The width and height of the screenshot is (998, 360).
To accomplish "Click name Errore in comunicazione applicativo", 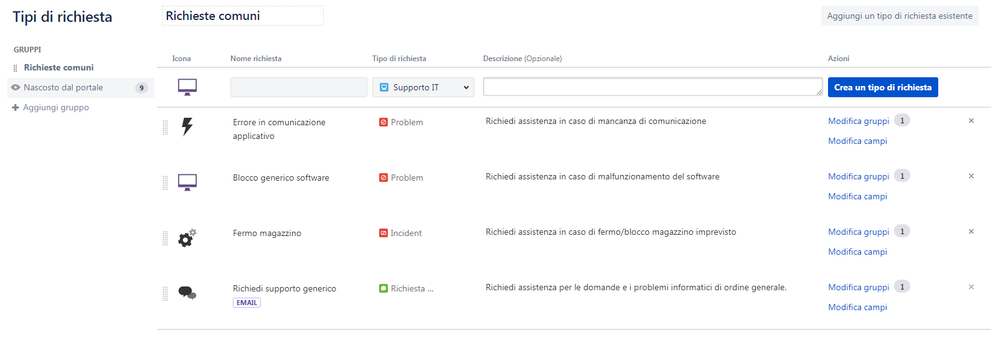I will coord(279,129).
